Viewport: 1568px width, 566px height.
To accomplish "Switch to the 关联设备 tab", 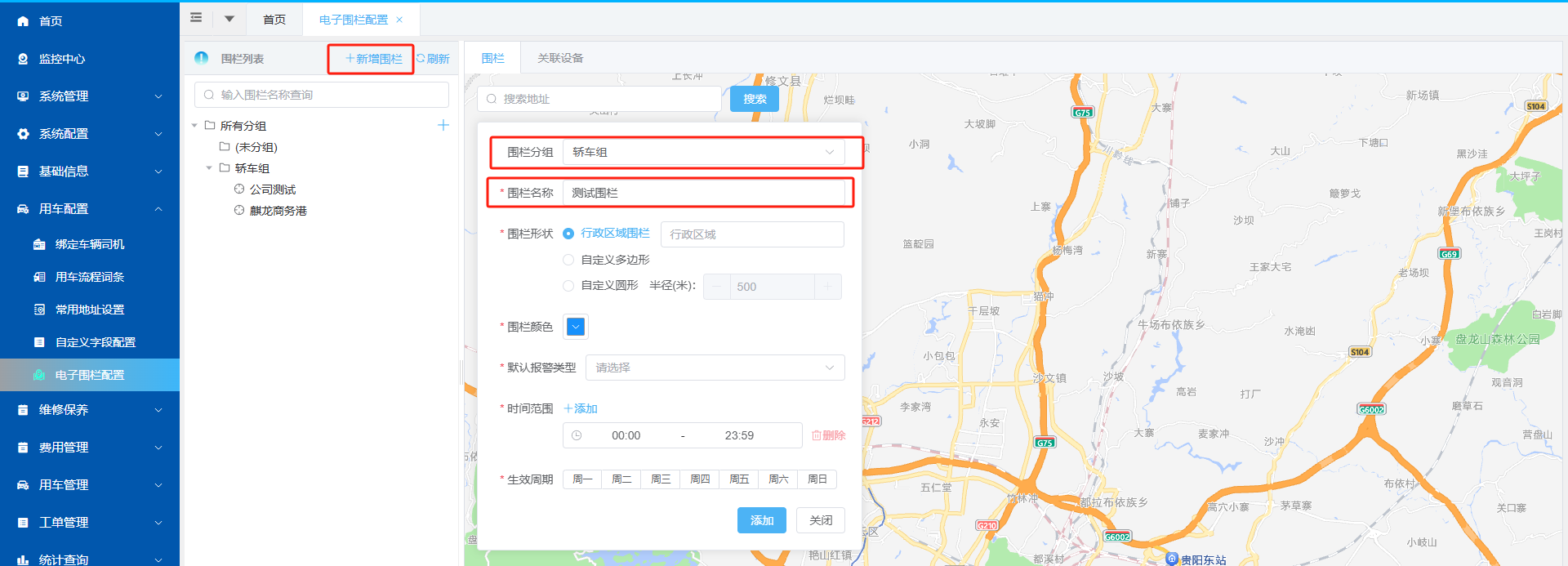I will [x=560, y=58].
